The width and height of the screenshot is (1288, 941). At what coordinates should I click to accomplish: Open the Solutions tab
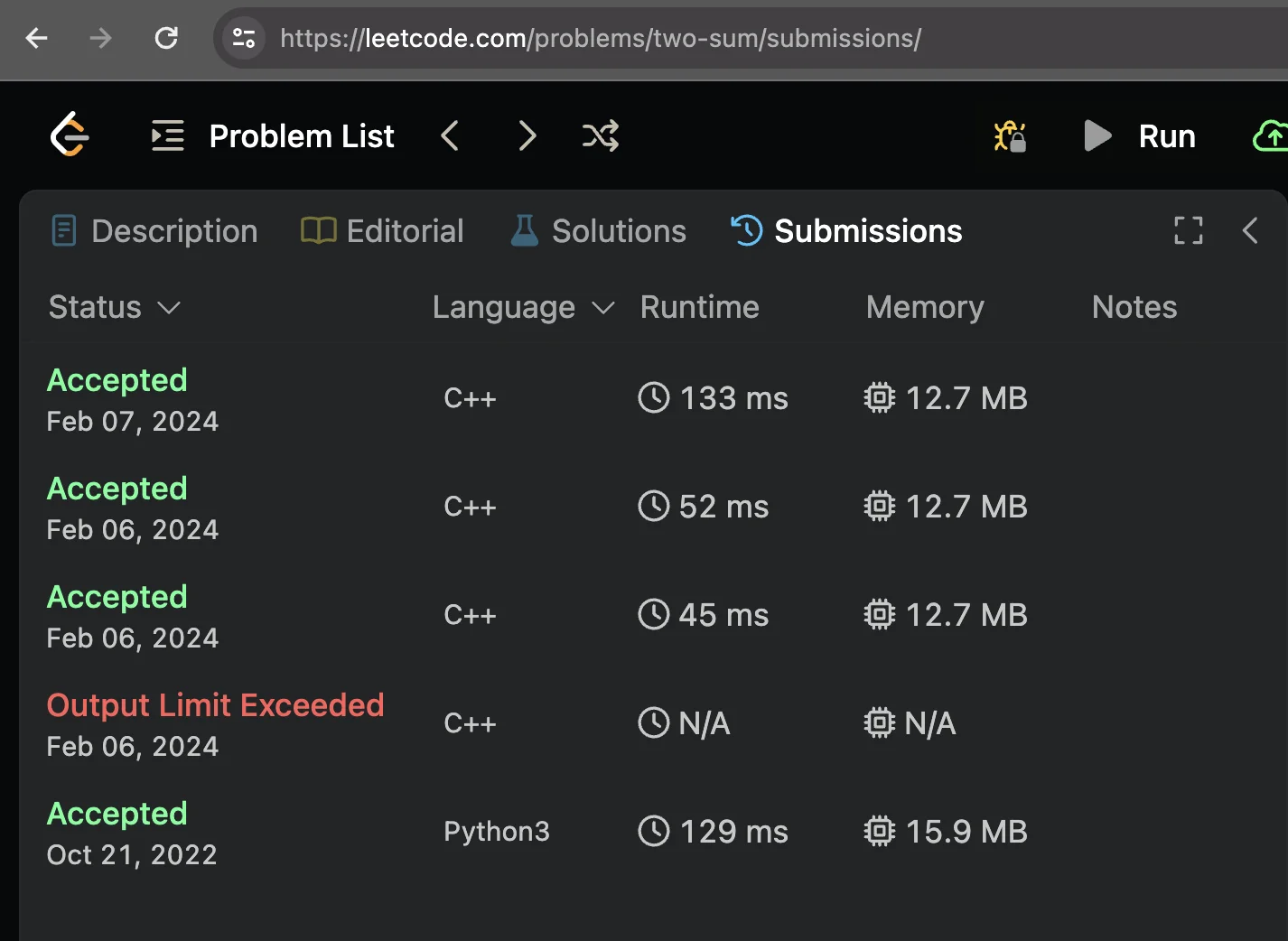(598, 231)
